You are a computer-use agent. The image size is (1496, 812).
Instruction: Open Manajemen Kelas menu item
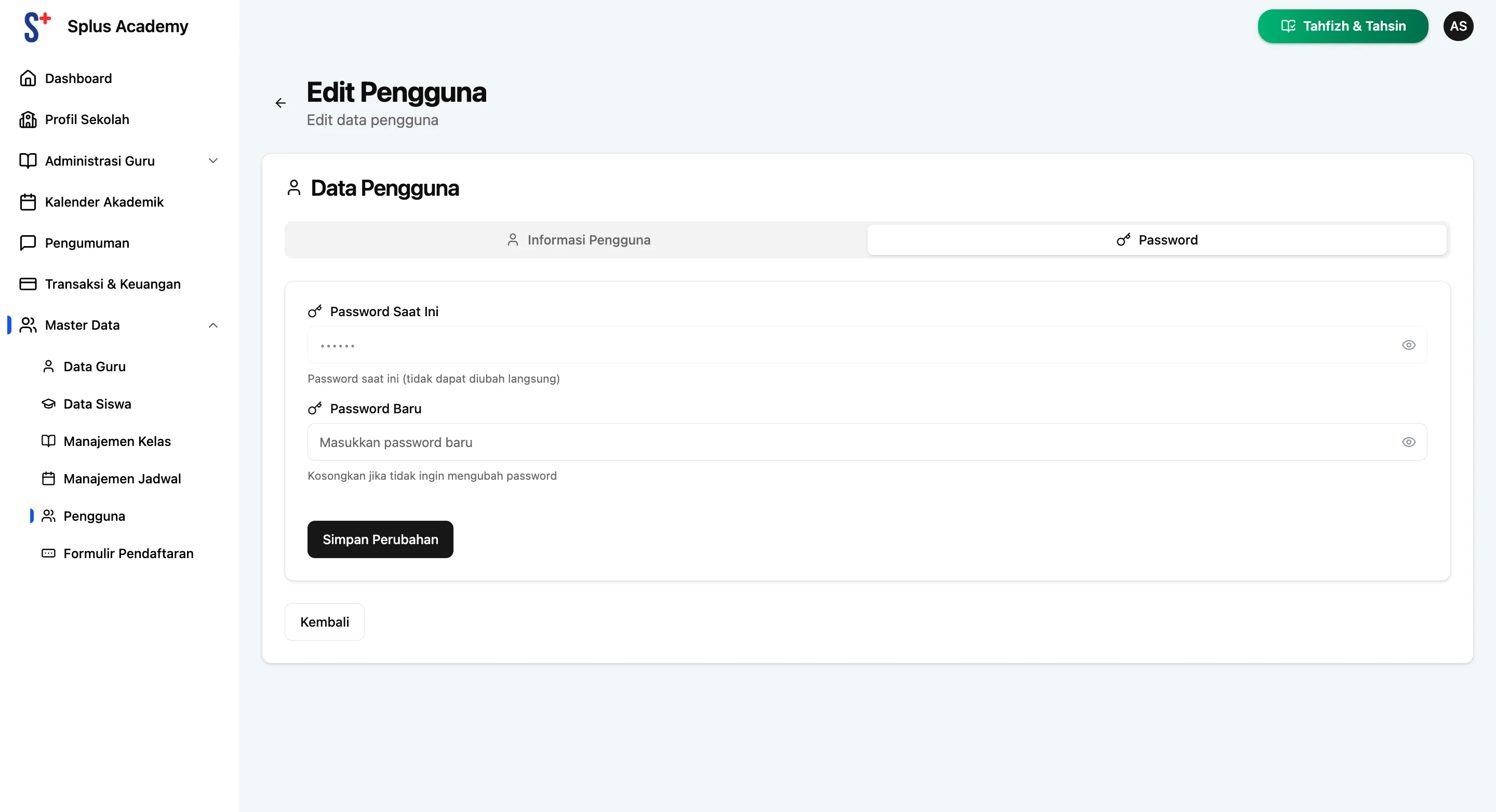[x=117, y=441]
